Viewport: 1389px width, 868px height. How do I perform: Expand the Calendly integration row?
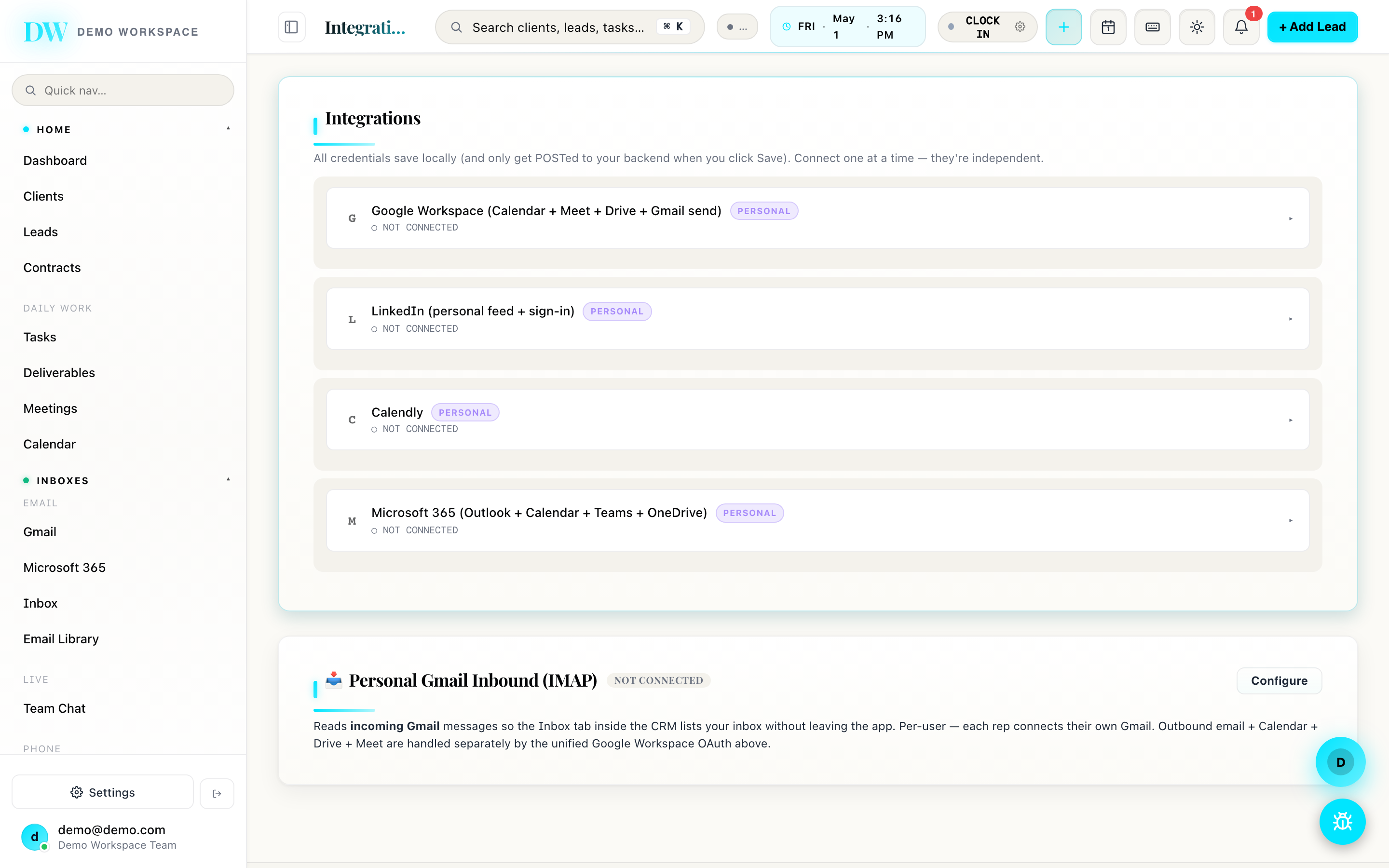pos(817,420)
